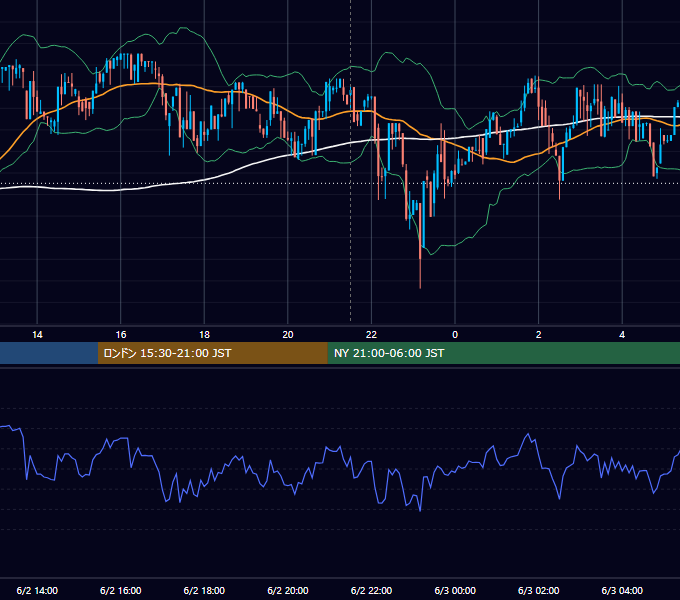This screenshot has height=600, width=680.
Task: Click the 18 hour axis label
Action: [x=204, y=335]
